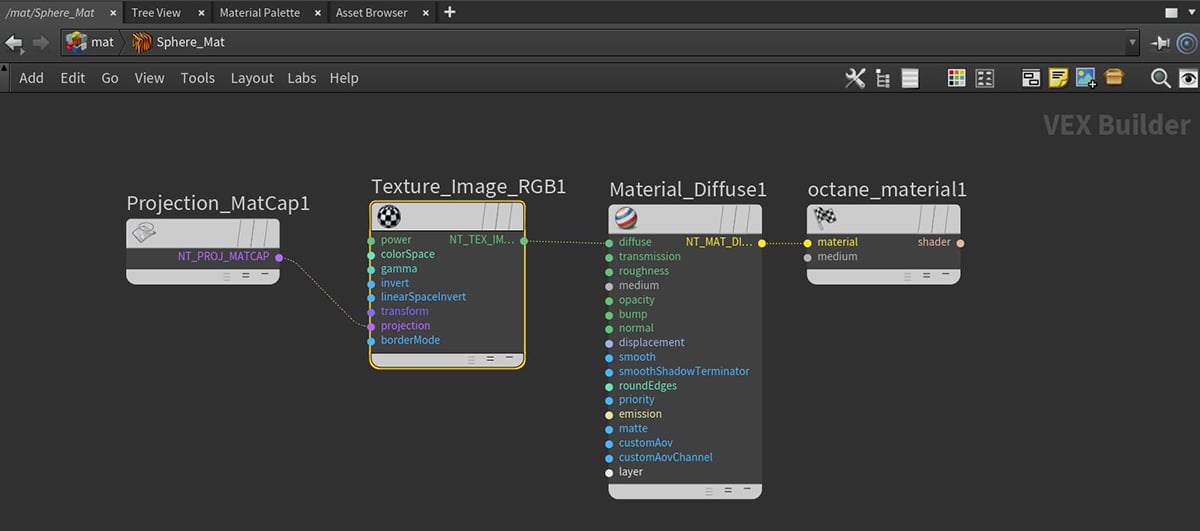The width and height of the screenshot is (1200, 531).
Task: Open the tree list view icon
Action: pyautogui.click(x=883, y=78)
